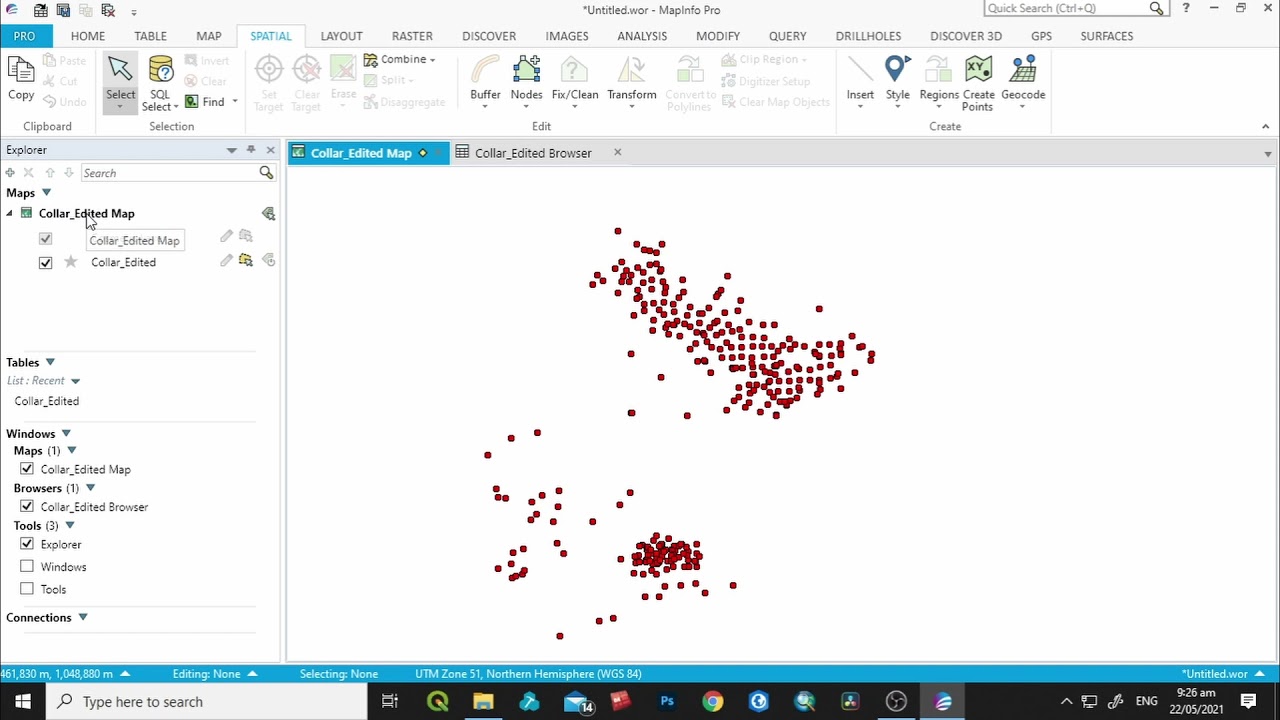Switch to Collar_Edited Browser tab
The image size is (1280, 720).
pos(533,153)
